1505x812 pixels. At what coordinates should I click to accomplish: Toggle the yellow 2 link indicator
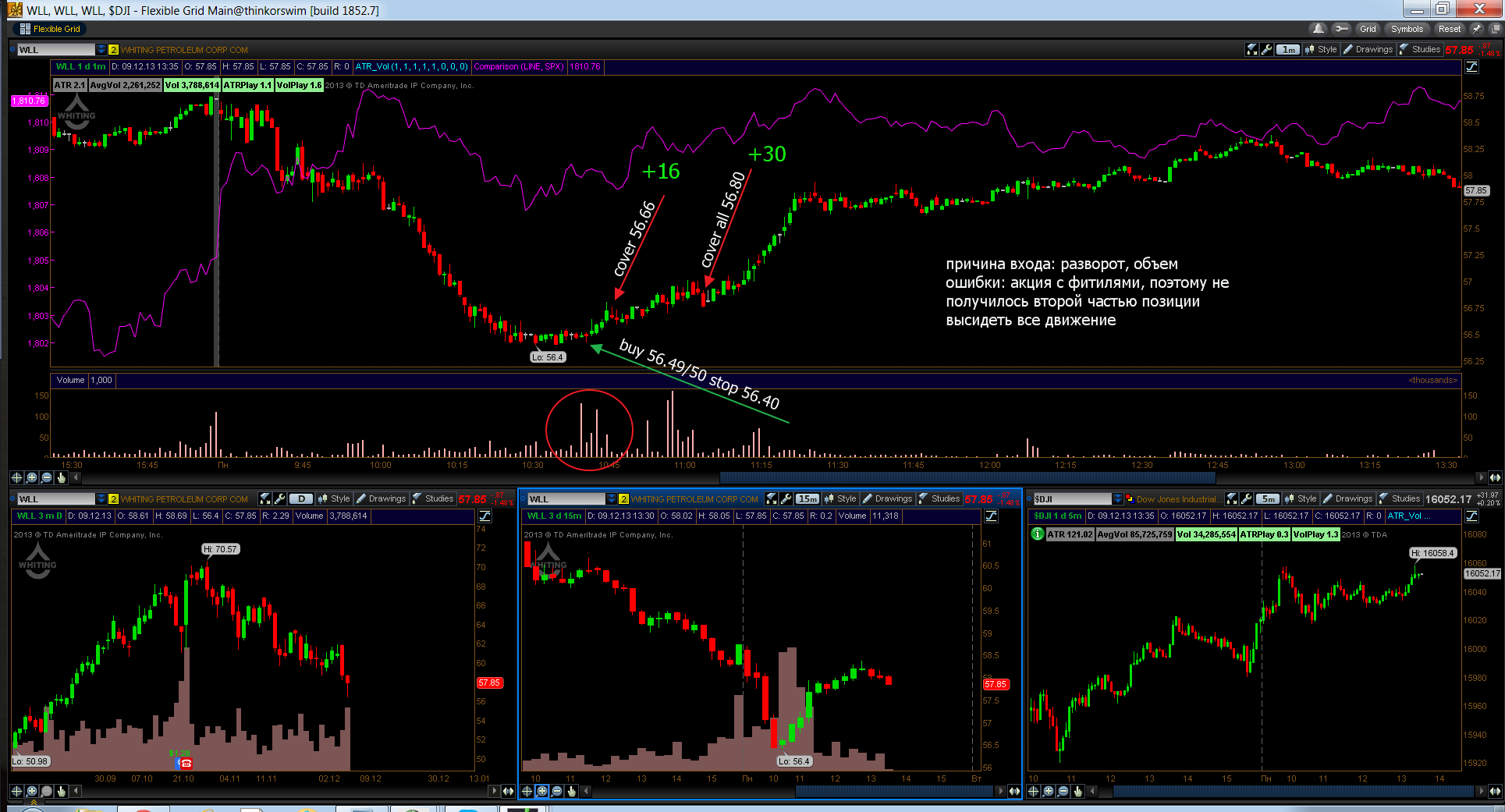pos(113,50)
